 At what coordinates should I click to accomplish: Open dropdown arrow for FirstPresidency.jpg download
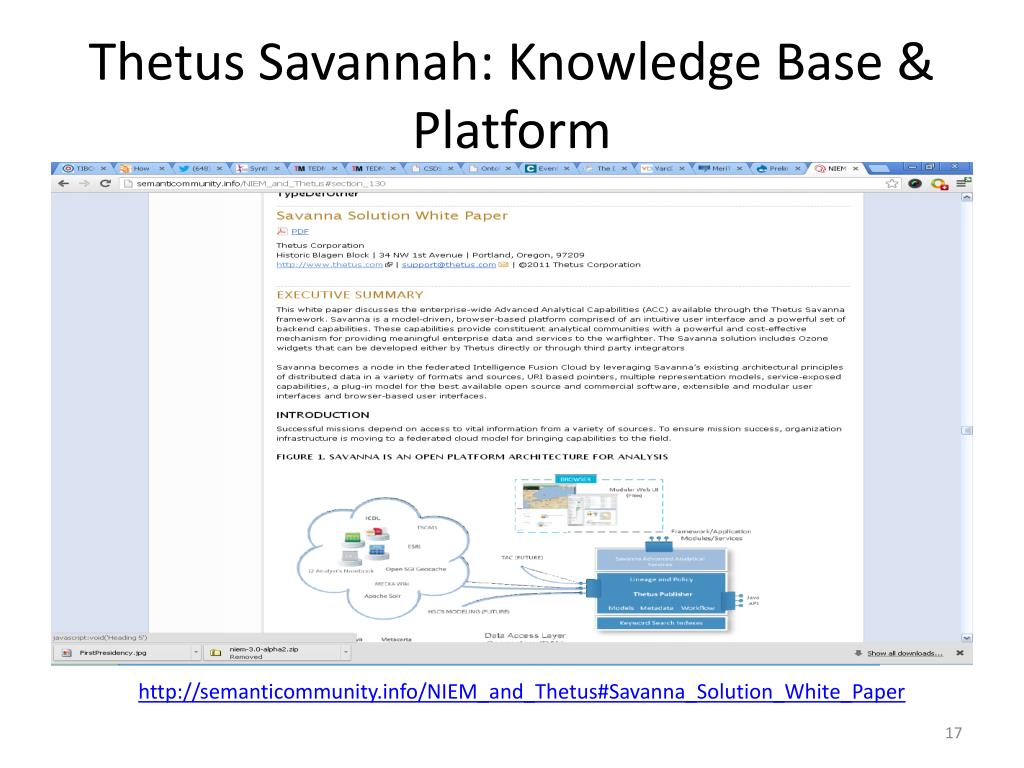click(x=195, y=652)
